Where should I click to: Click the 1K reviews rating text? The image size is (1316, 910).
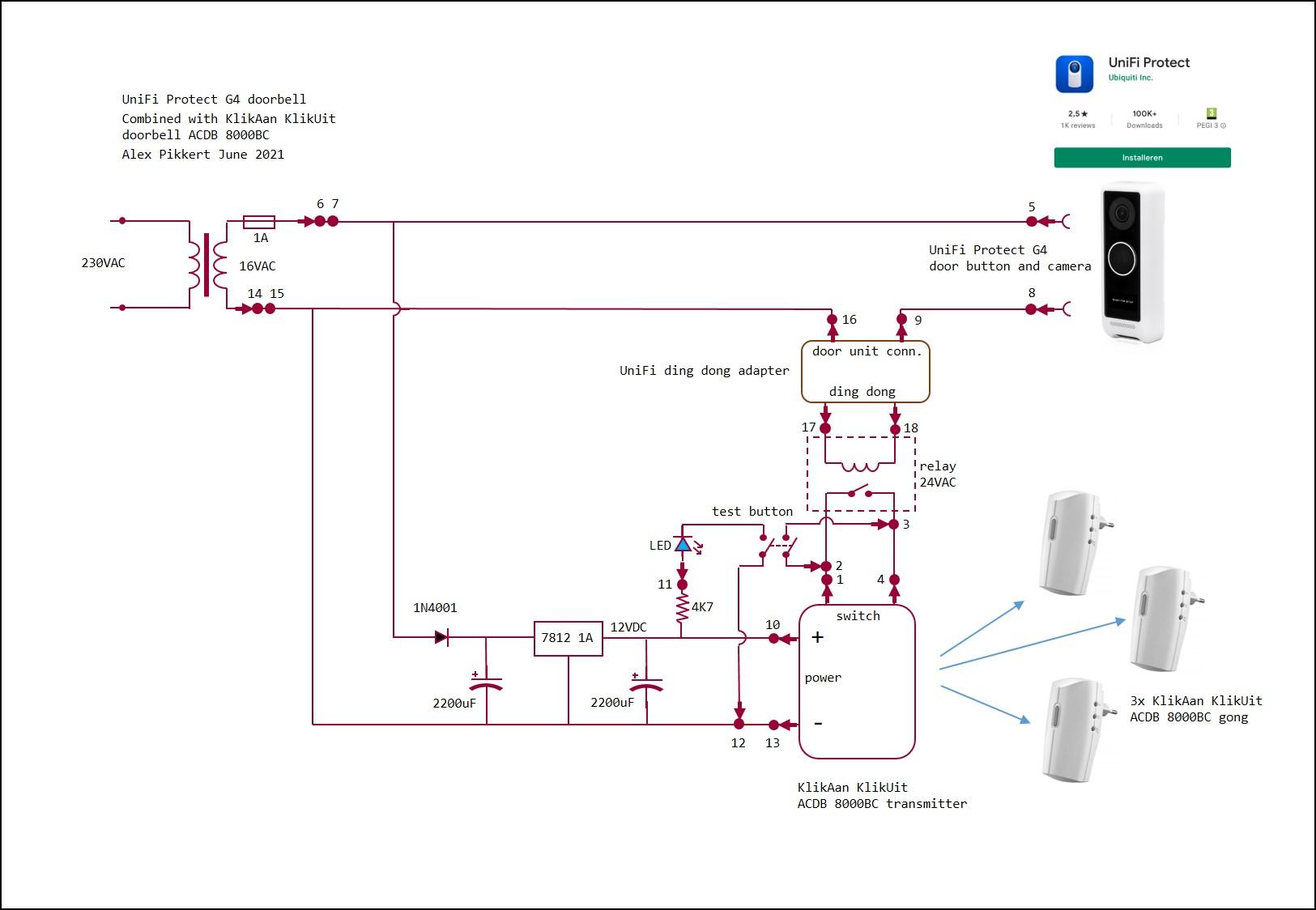pos(1078,125)
